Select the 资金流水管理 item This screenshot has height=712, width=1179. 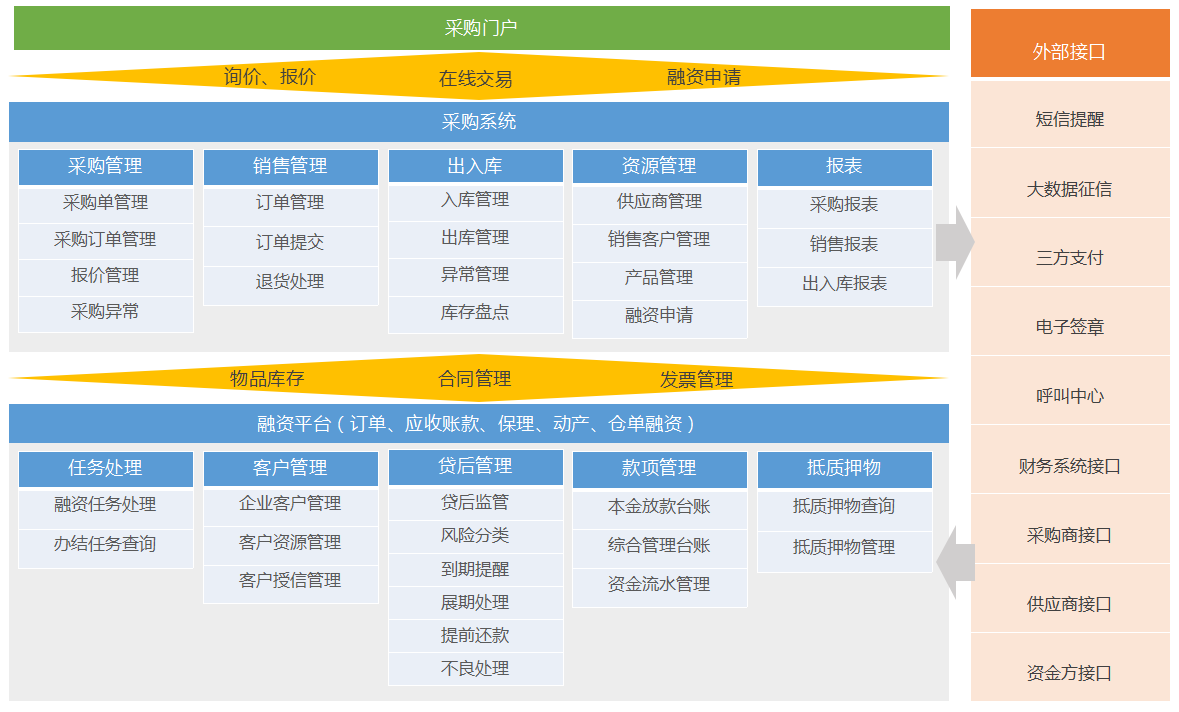tap(659, 585)
